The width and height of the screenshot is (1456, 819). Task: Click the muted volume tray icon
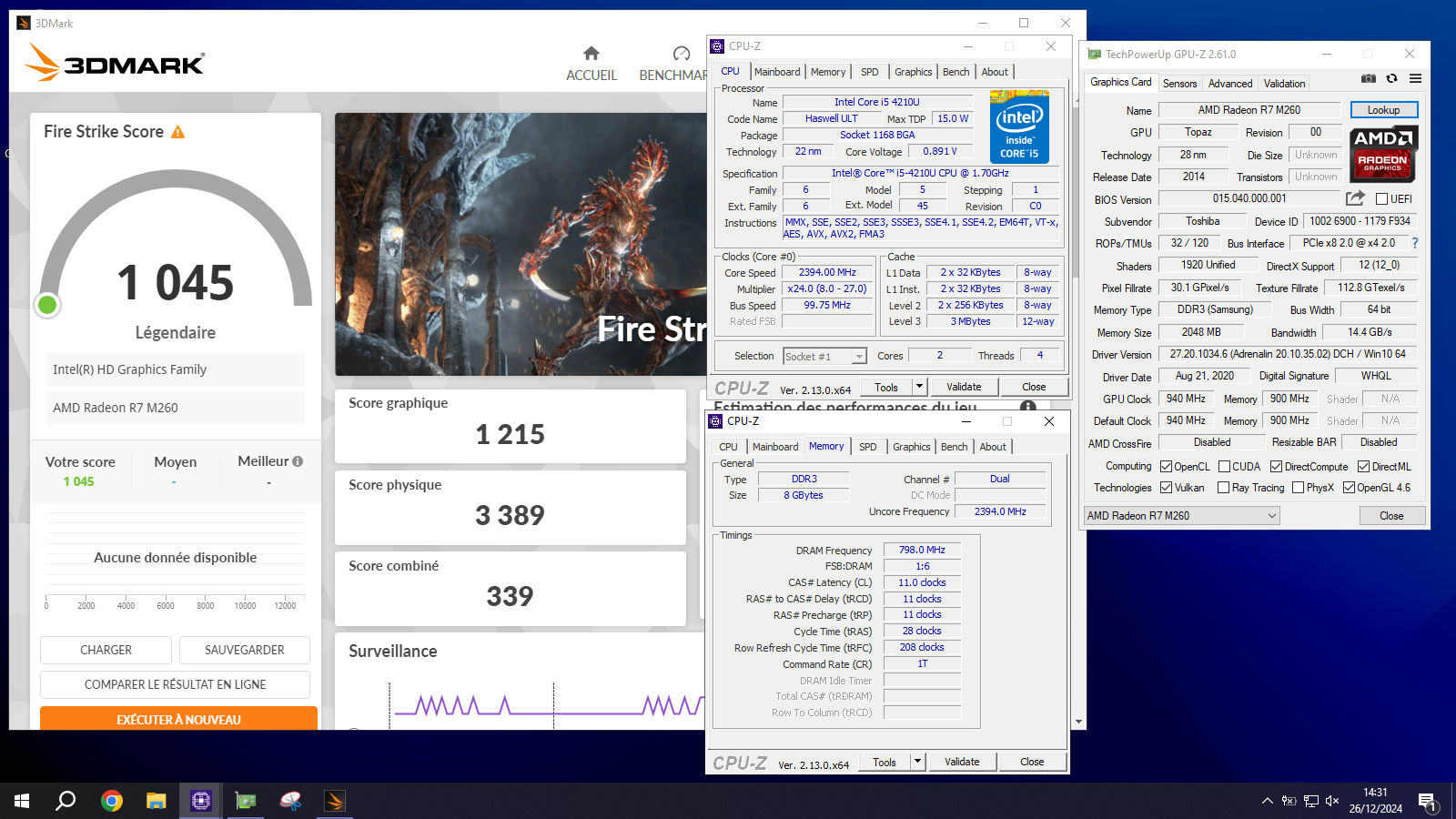point(1332,801)
